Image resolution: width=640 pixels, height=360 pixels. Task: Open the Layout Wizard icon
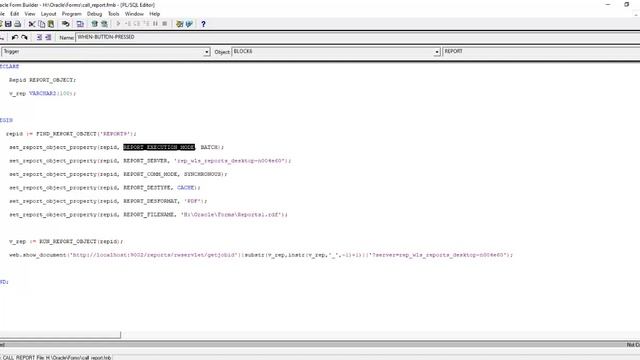(x=189, y=24)
